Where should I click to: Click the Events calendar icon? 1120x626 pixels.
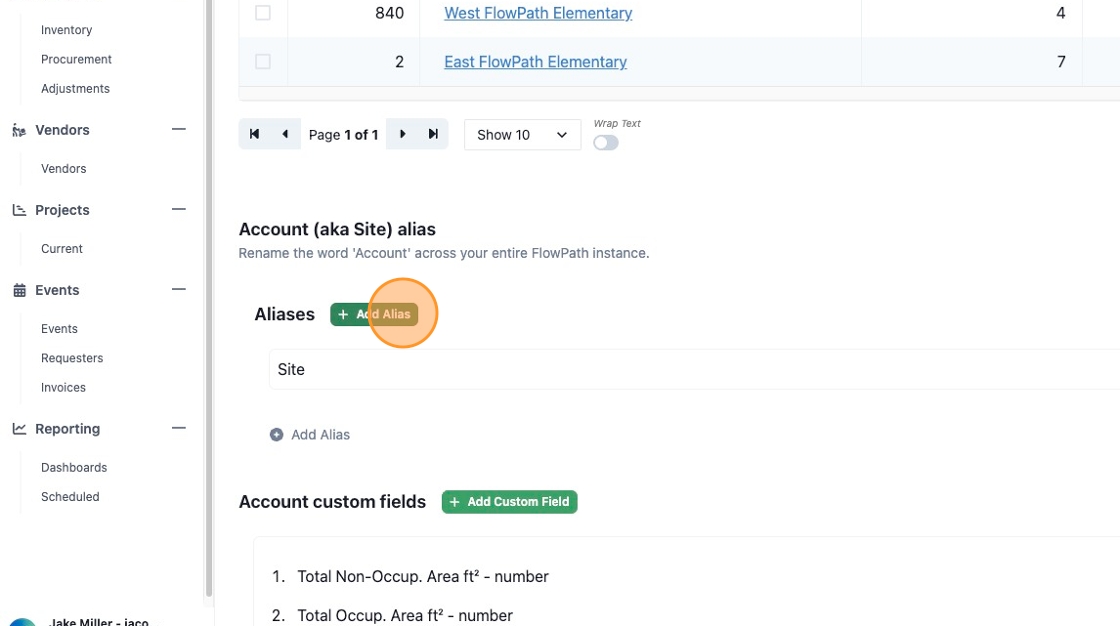(x=19, y=290)
